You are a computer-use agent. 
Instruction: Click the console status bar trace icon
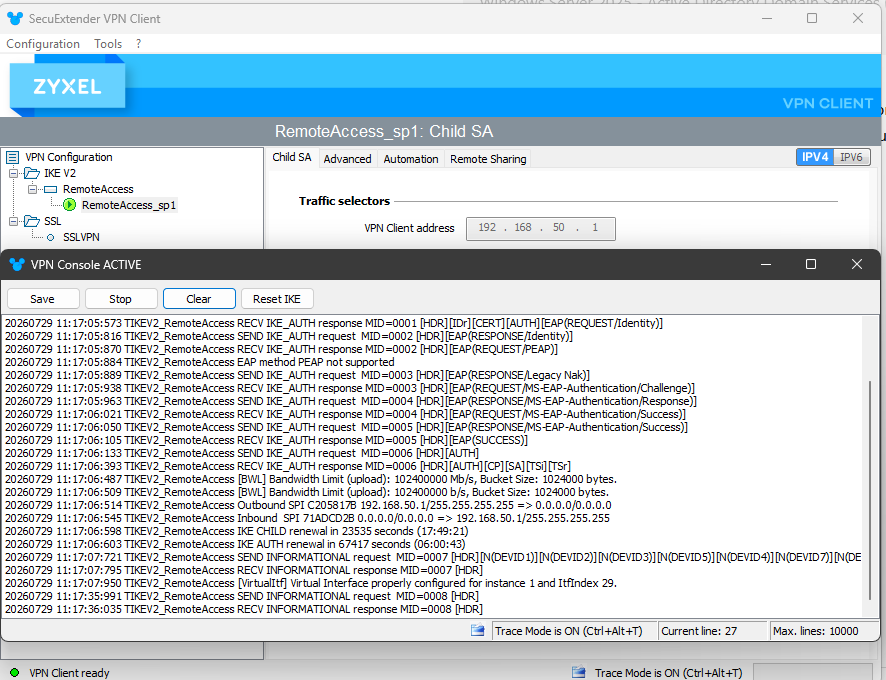click(x=477, y=630)
